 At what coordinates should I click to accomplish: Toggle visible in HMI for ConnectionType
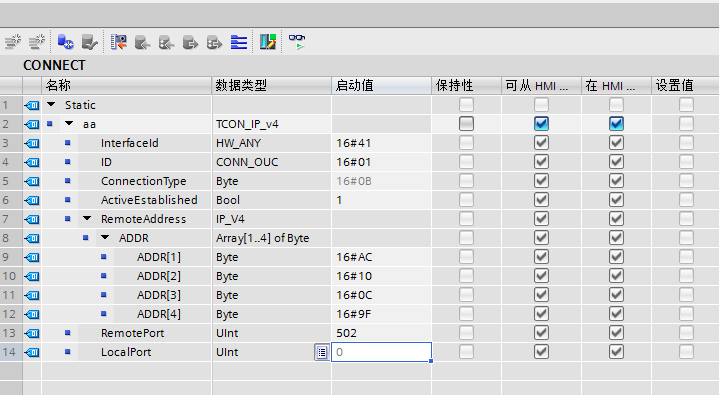616,181
